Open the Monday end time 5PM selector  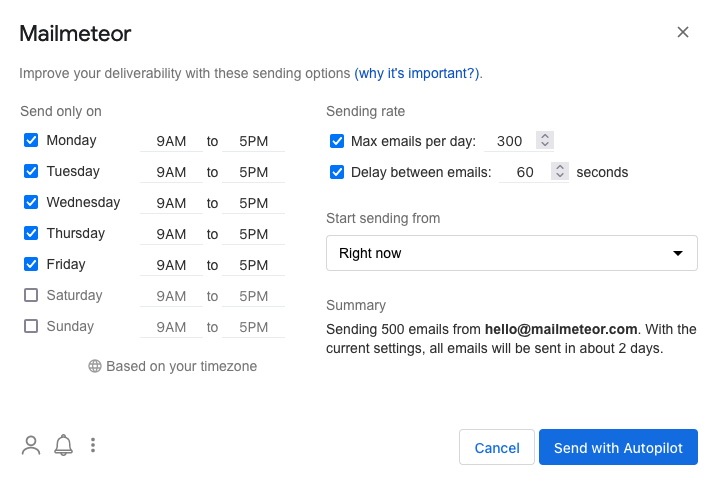tap(253, 141)
